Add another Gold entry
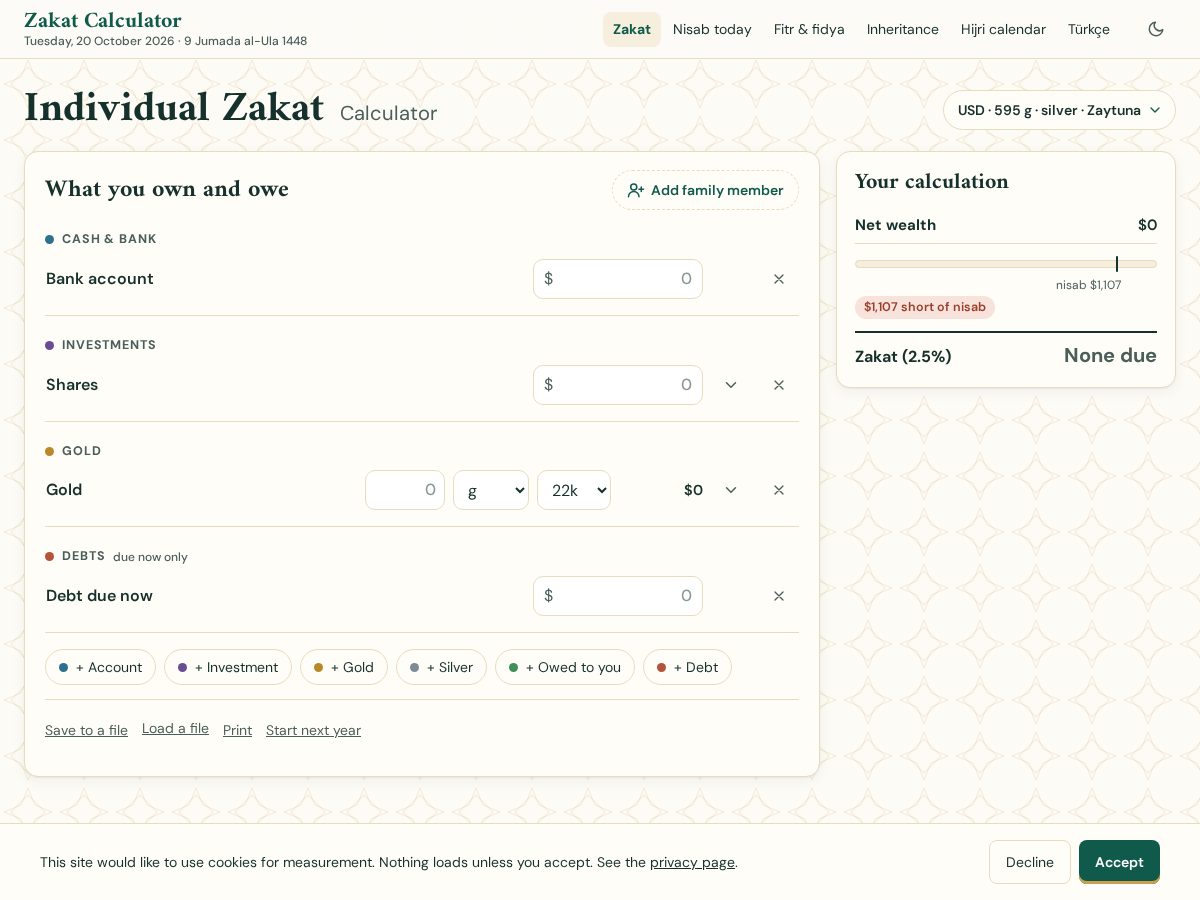The height and width of the screenshot is (900, 1200). (344, 667)
